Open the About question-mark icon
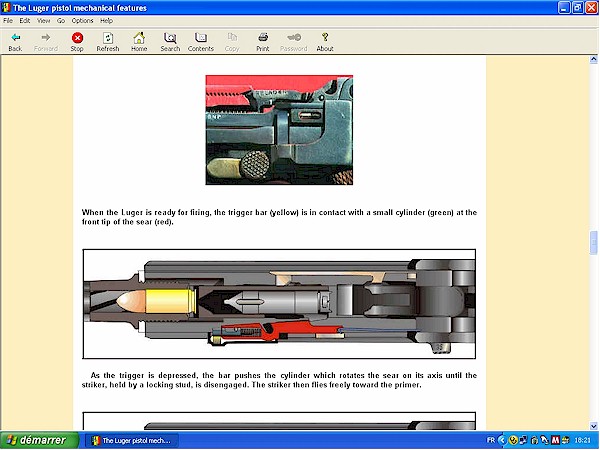The width and height of the screenshot is (600, 450). [x=325, y=37]
